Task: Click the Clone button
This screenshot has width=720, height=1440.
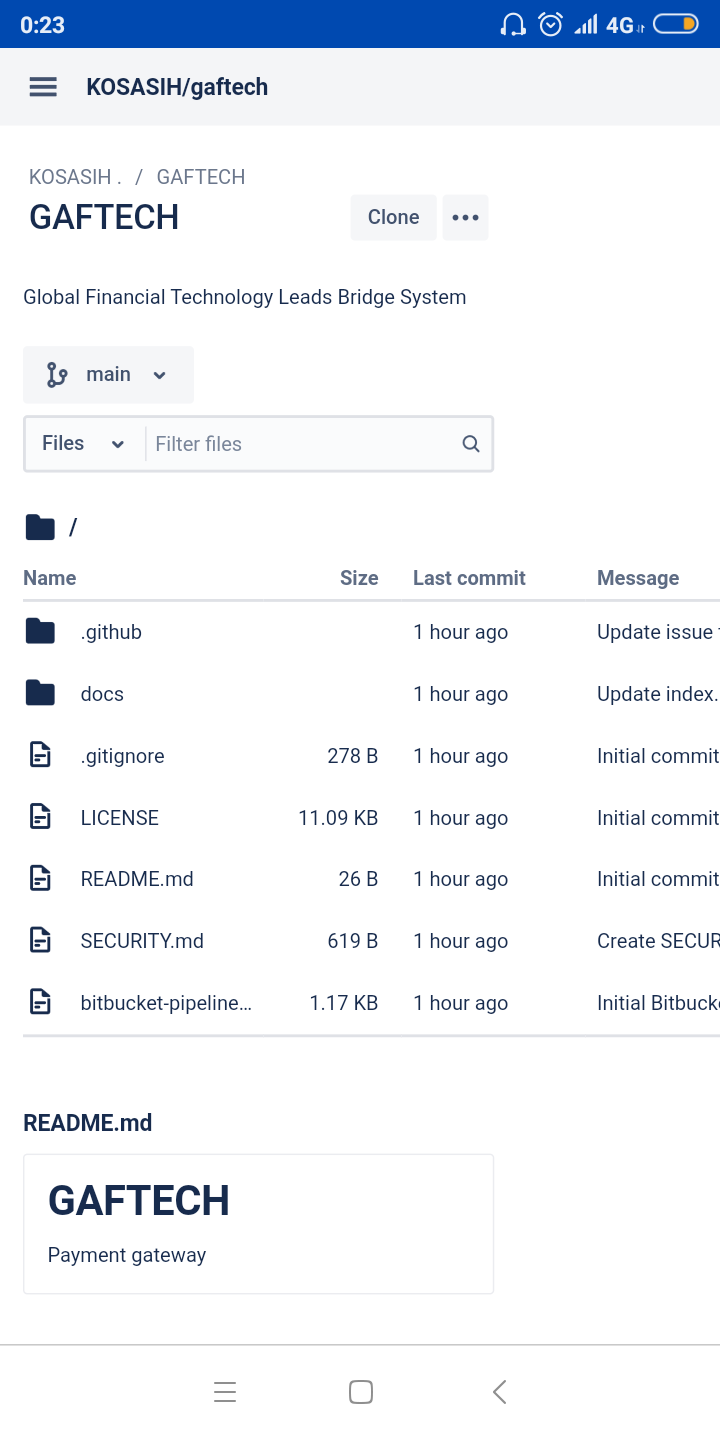Action: click(393, 217)
